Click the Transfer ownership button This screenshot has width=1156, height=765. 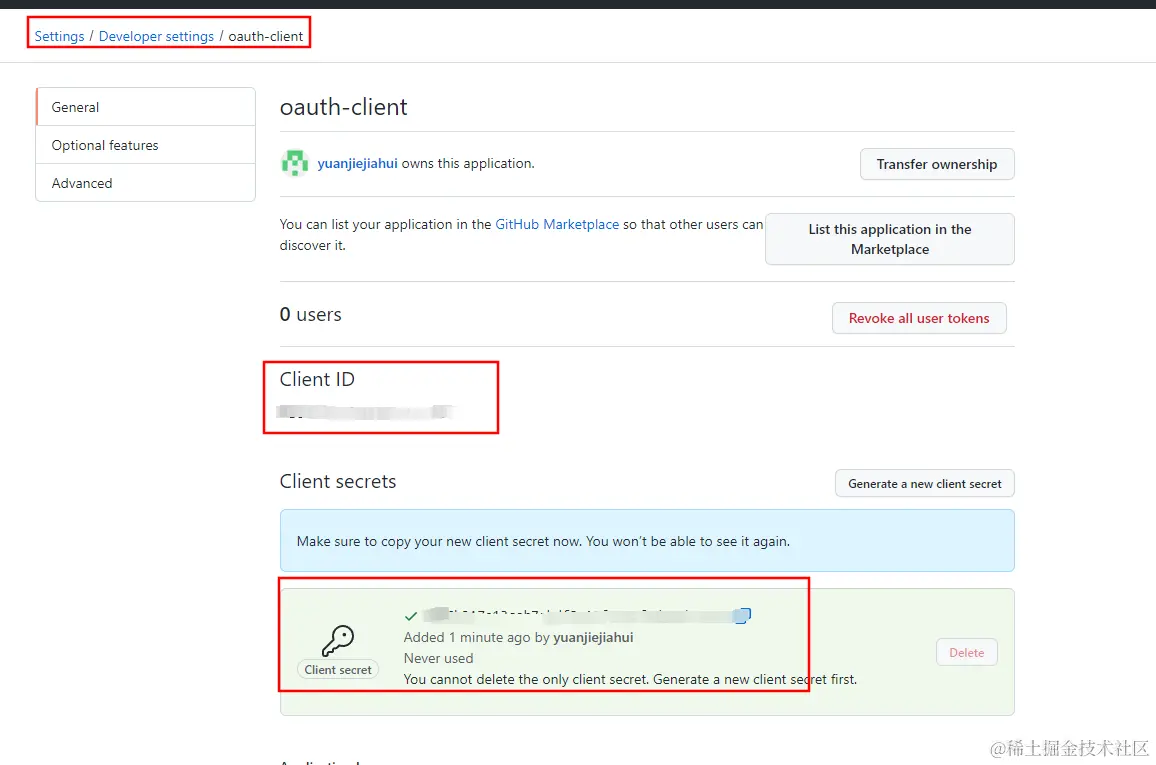click(x=937, y=164)
